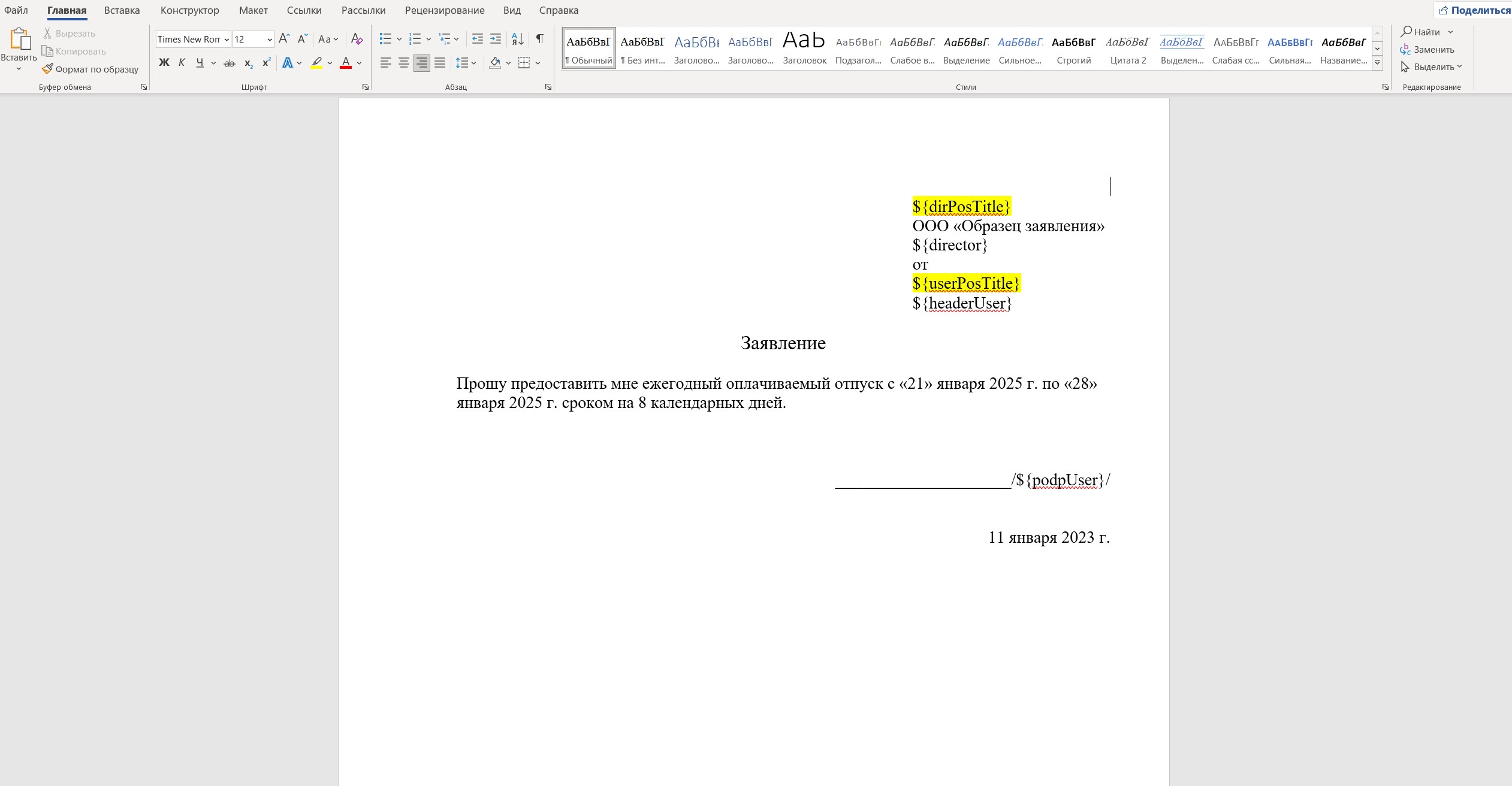
Task: Toggle Bold (Ж) formatting
Action: 164,63
